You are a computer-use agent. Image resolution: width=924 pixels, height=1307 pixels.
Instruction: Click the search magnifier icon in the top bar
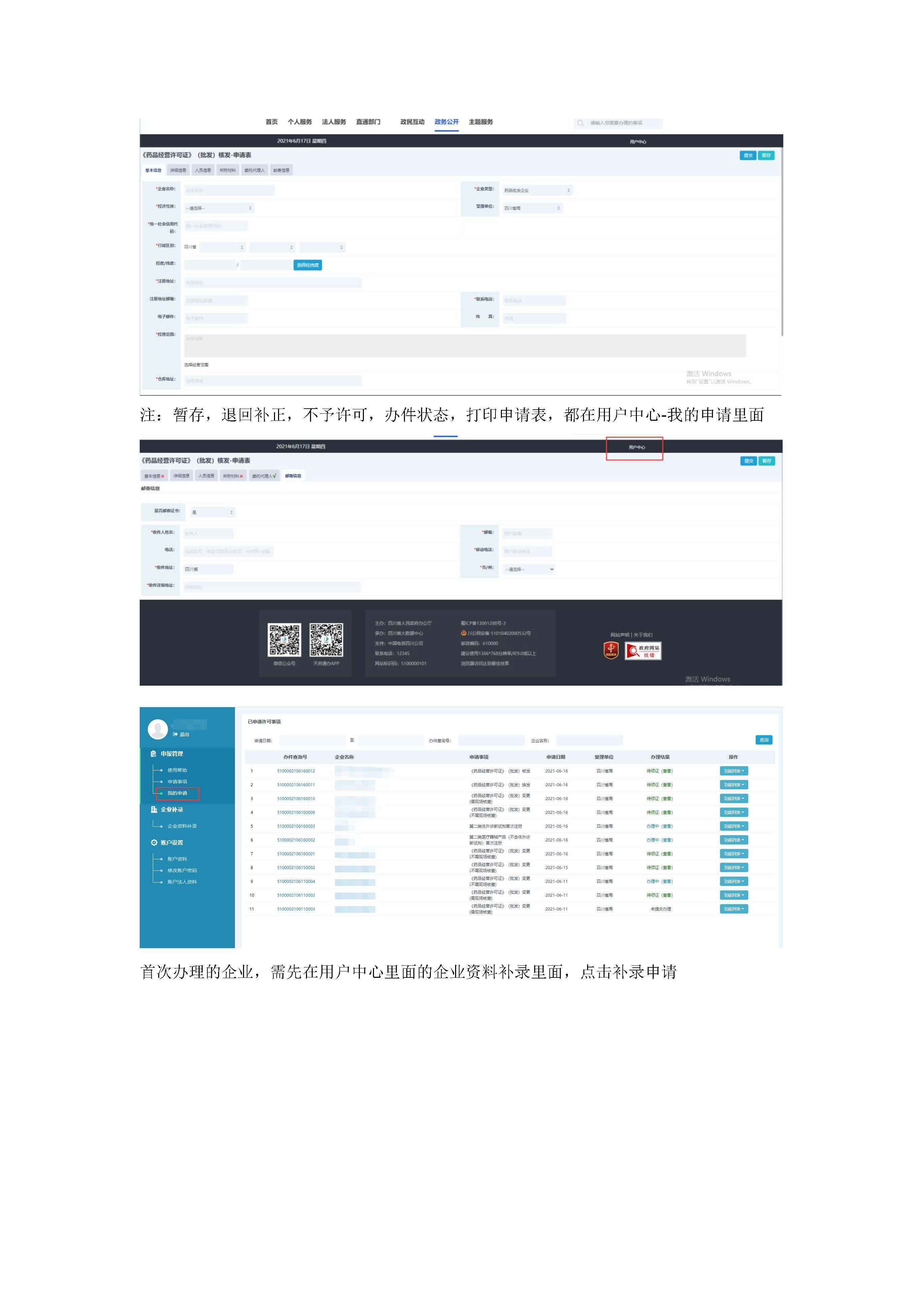click(580, 123)
